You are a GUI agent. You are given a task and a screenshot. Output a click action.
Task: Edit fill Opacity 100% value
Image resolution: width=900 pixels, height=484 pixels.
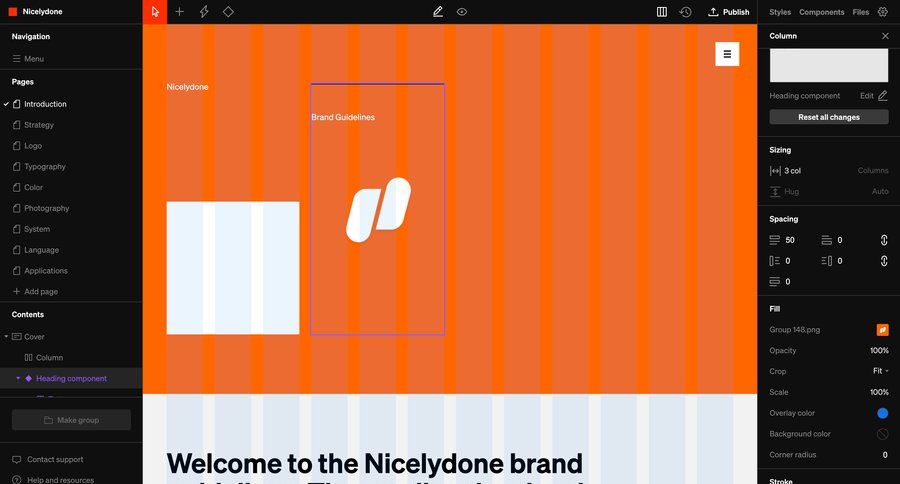[x=879, y=350]
